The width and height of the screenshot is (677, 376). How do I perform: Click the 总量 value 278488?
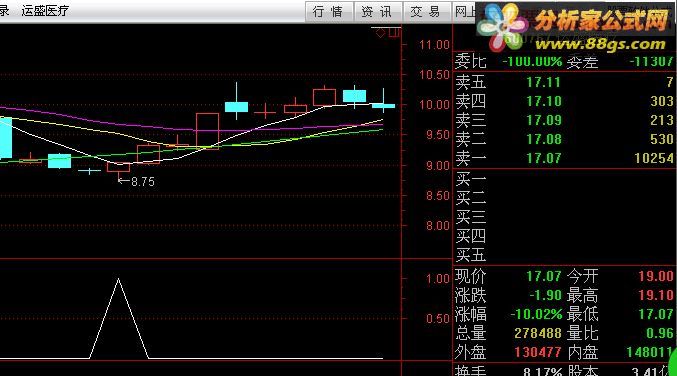[538, 333]
